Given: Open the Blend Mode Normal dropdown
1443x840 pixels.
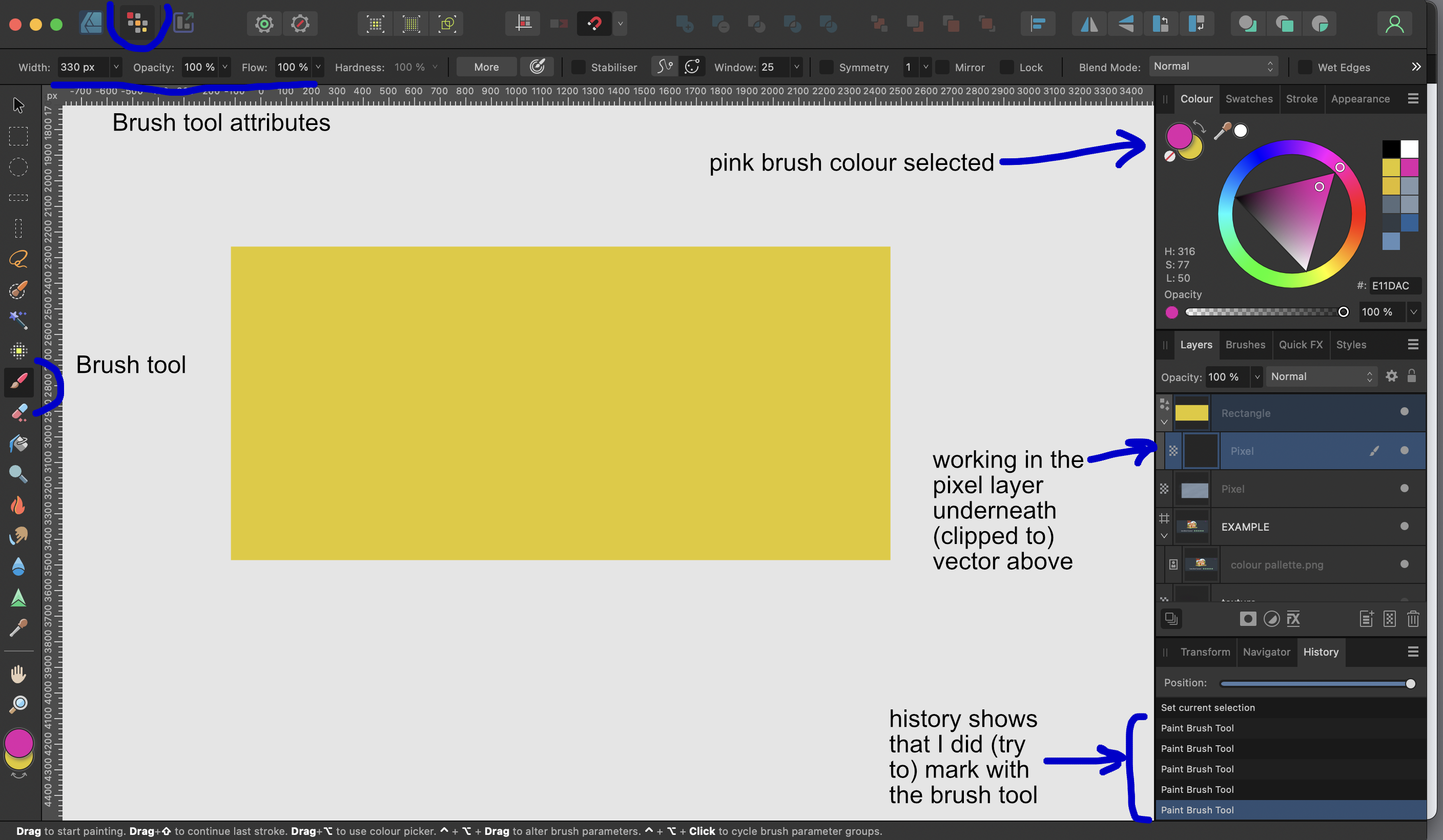Looking at the screenshot, I should [x=1213, y=67].
